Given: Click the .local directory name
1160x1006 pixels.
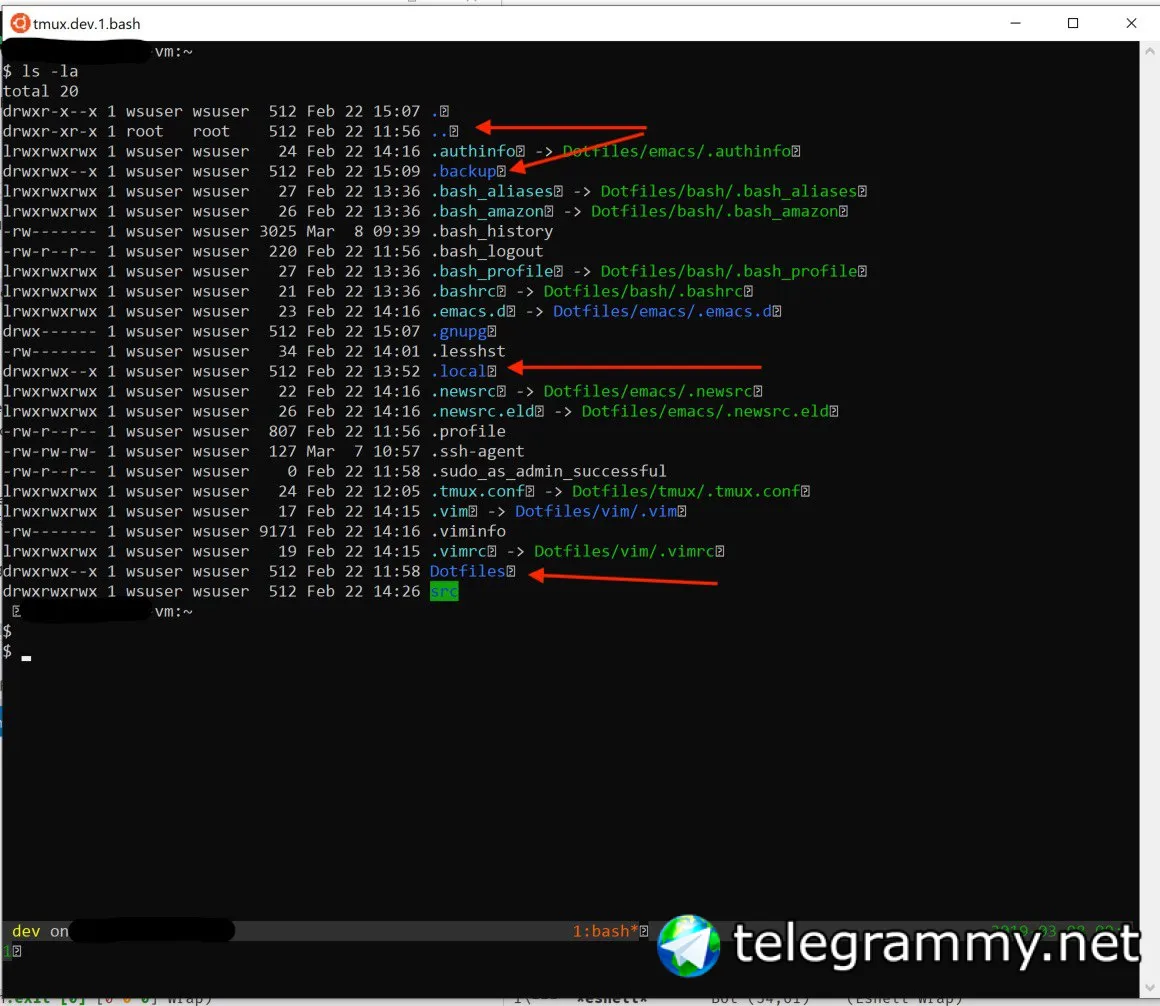Looking at the screenshot, I should (x=459, y=371).
